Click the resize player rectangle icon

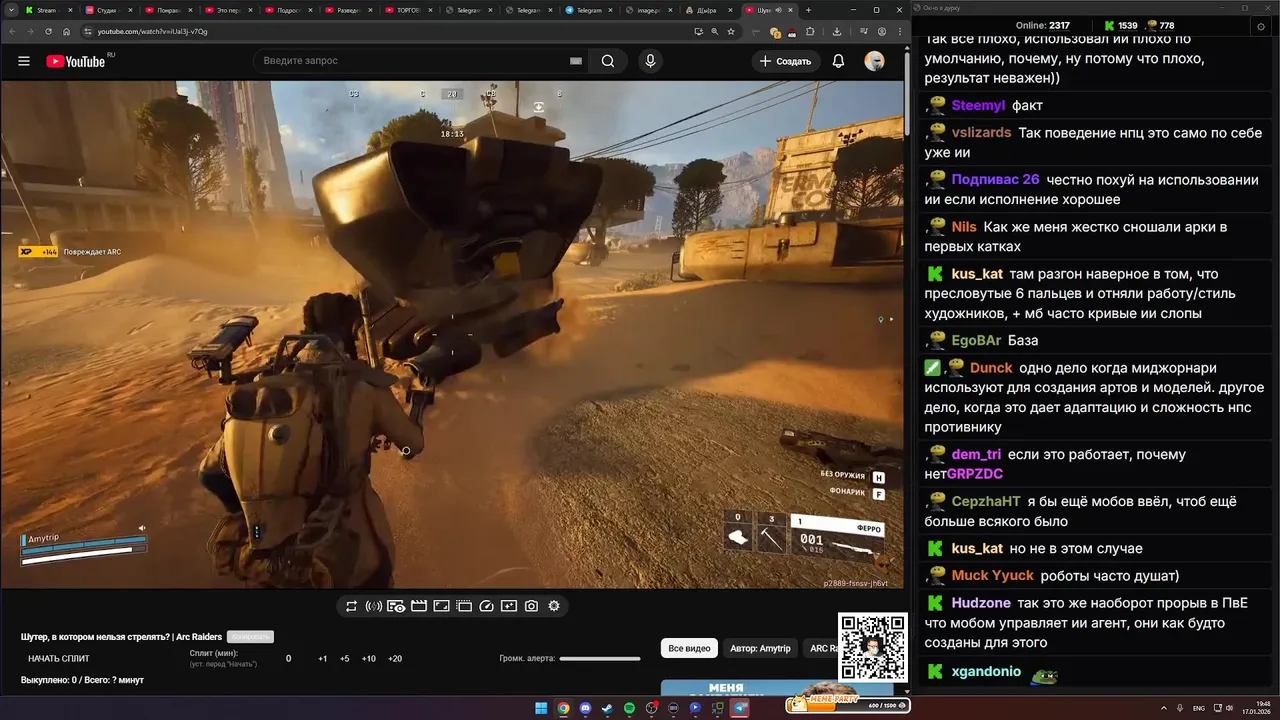(x=441, y=606)
